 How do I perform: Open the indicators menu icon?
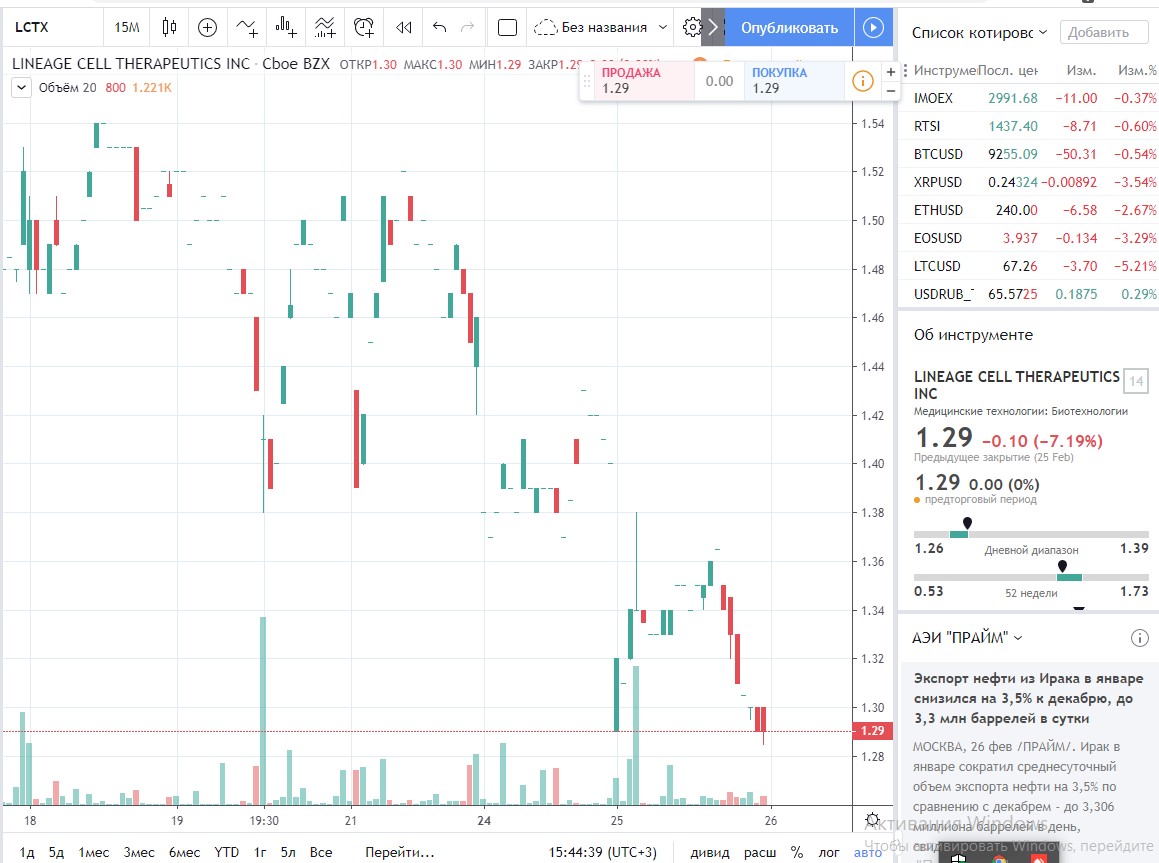(247, 27)
